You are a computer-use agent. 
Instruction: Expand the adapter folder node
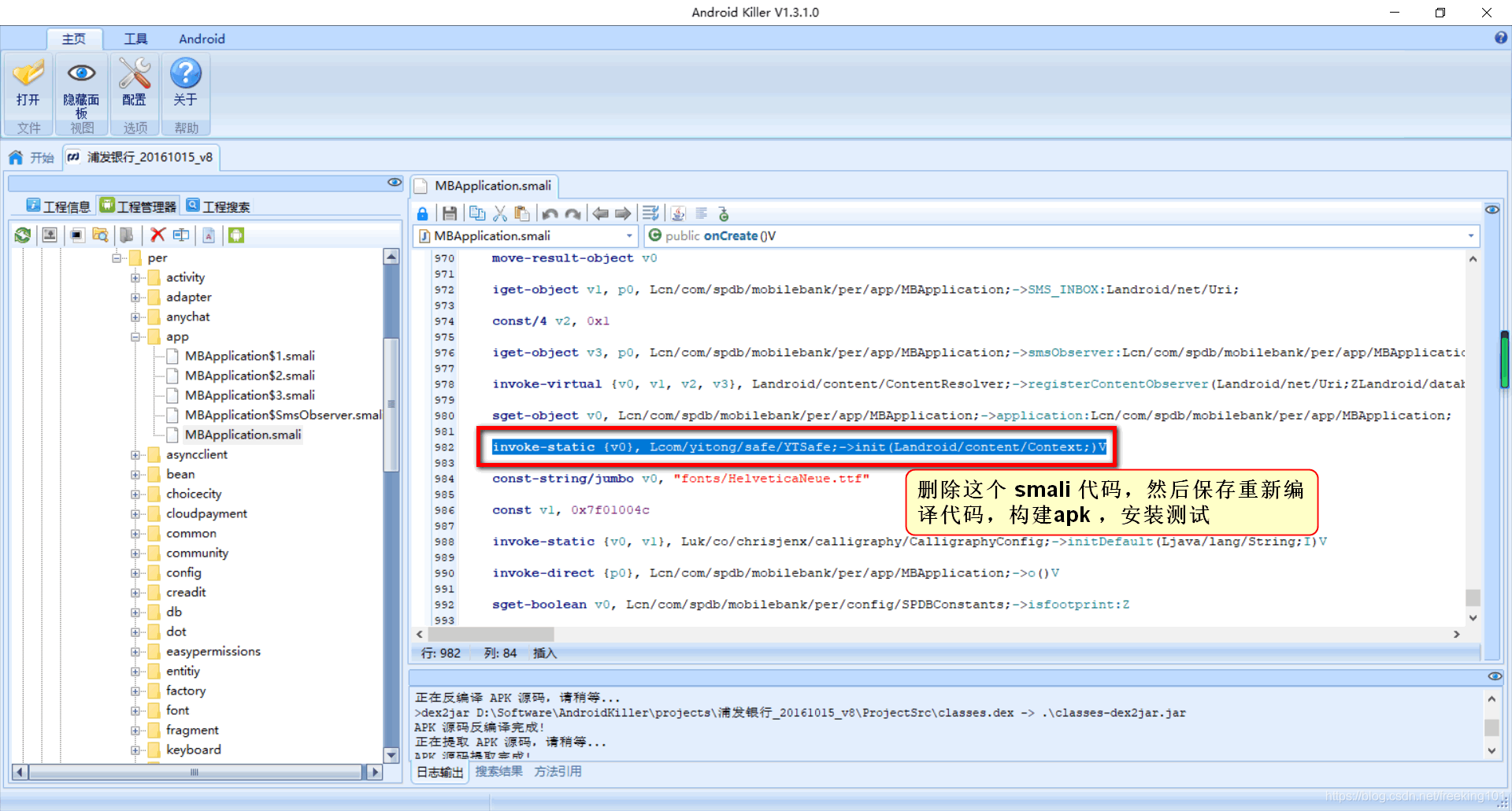[x=135, y=297]
